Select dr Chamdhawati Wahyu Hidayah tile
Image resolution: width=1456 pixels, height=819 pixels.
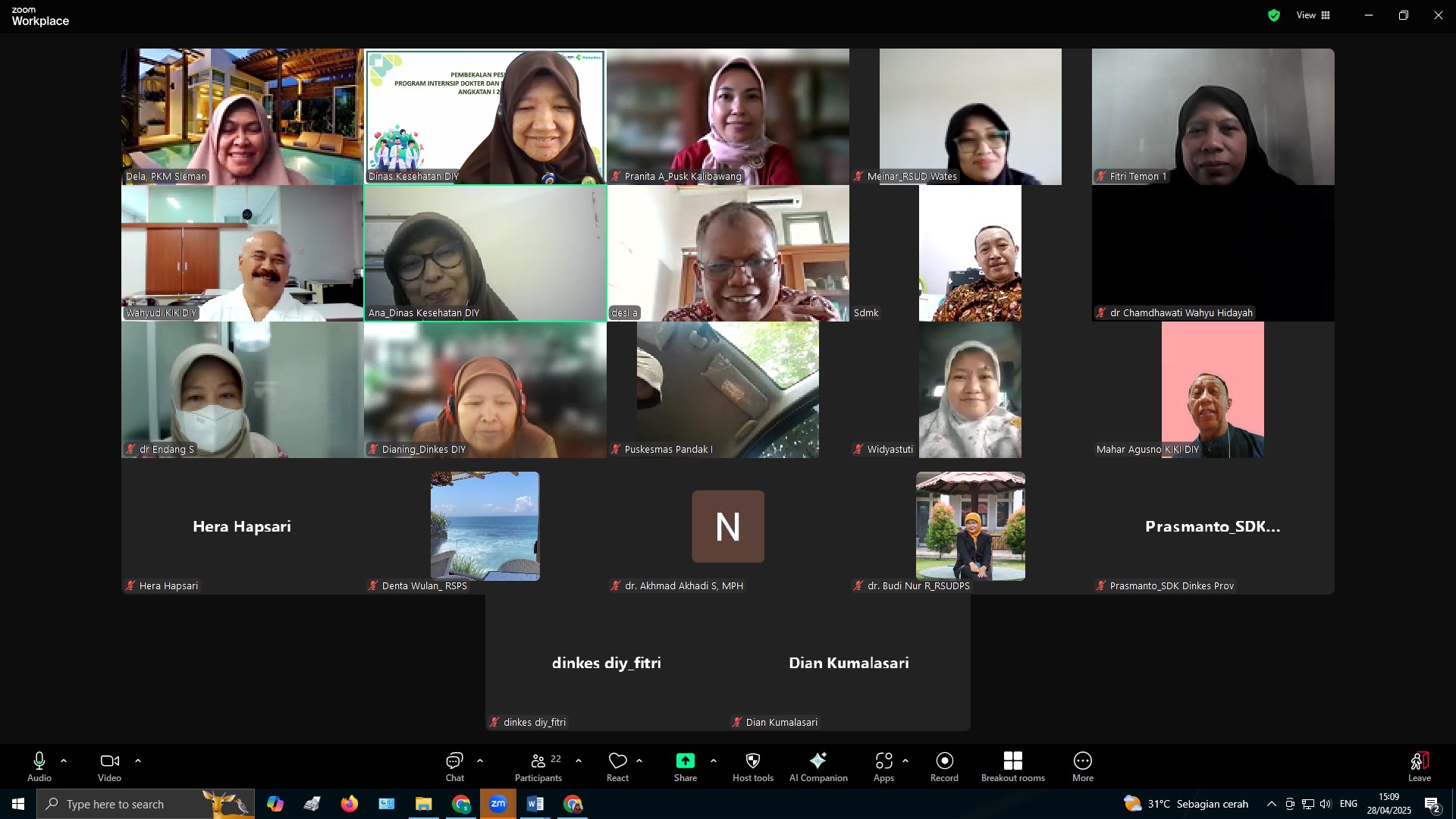click(x=1213, y=253)
